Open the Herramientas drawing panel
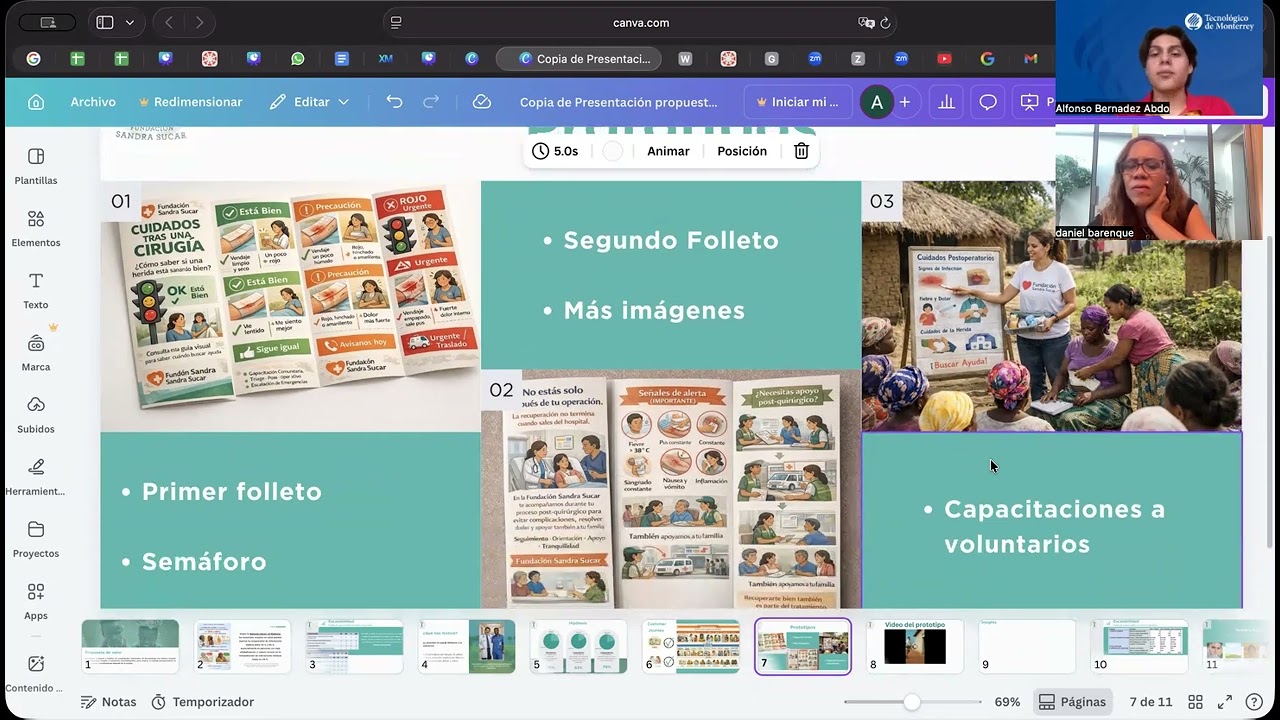The image size is (1280, 720). coord(36,476)
